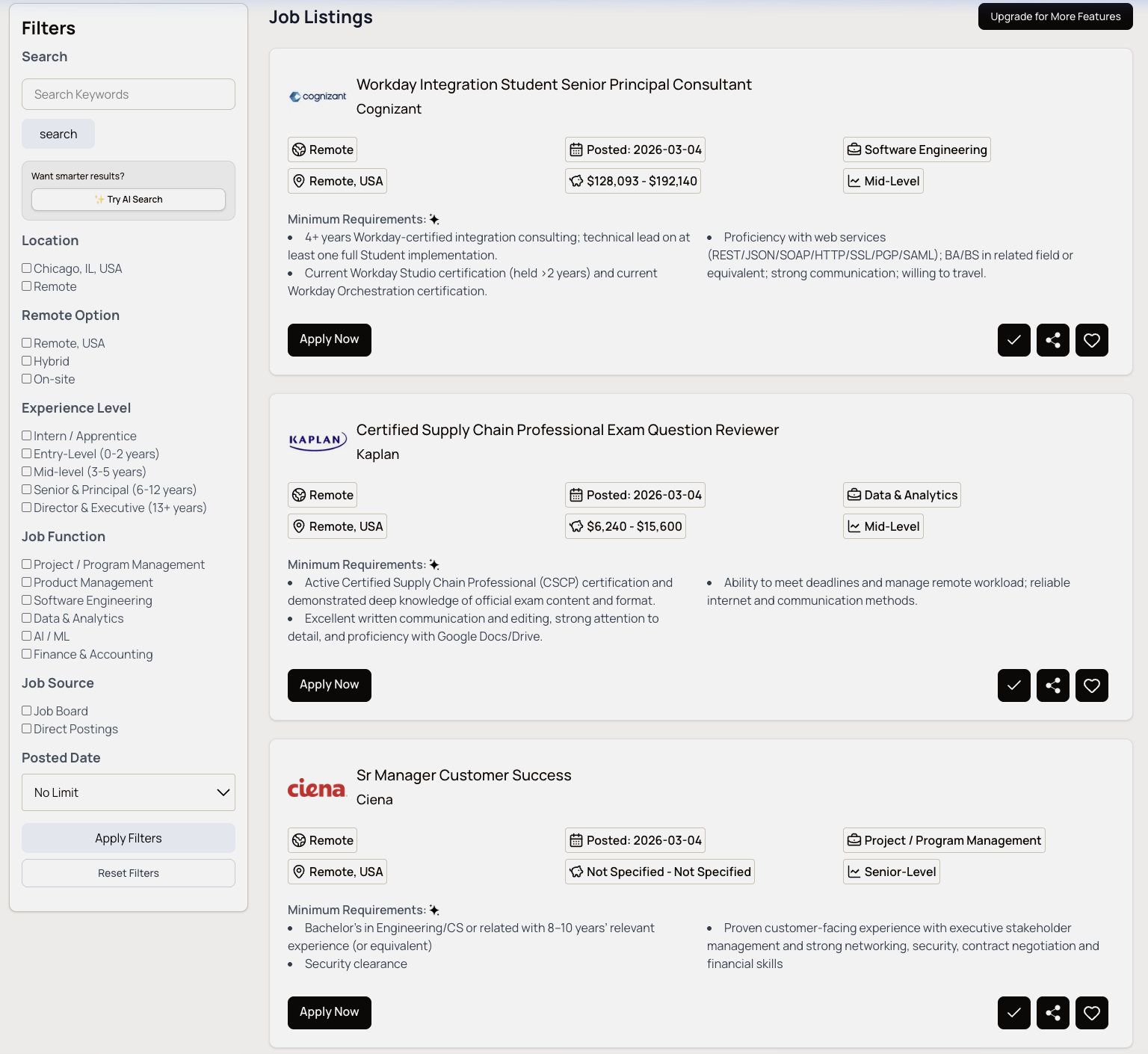Check the Hybrid remote option

click(x=26, y=361)
